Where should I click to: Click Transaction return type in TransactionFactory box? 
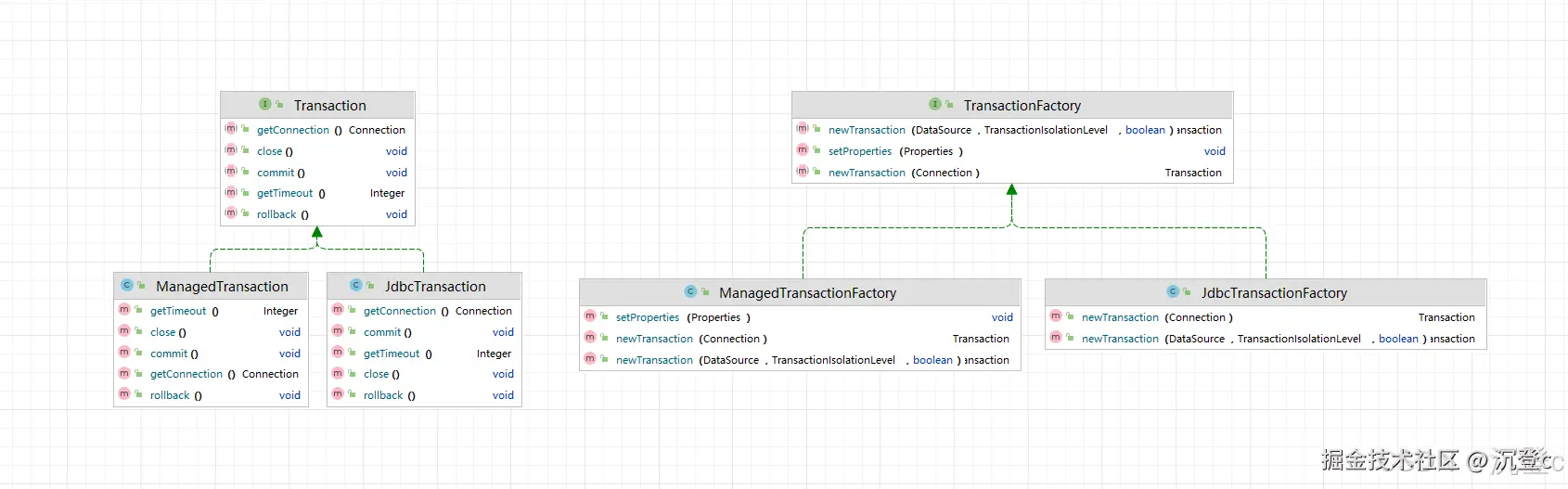(1193, 173)
